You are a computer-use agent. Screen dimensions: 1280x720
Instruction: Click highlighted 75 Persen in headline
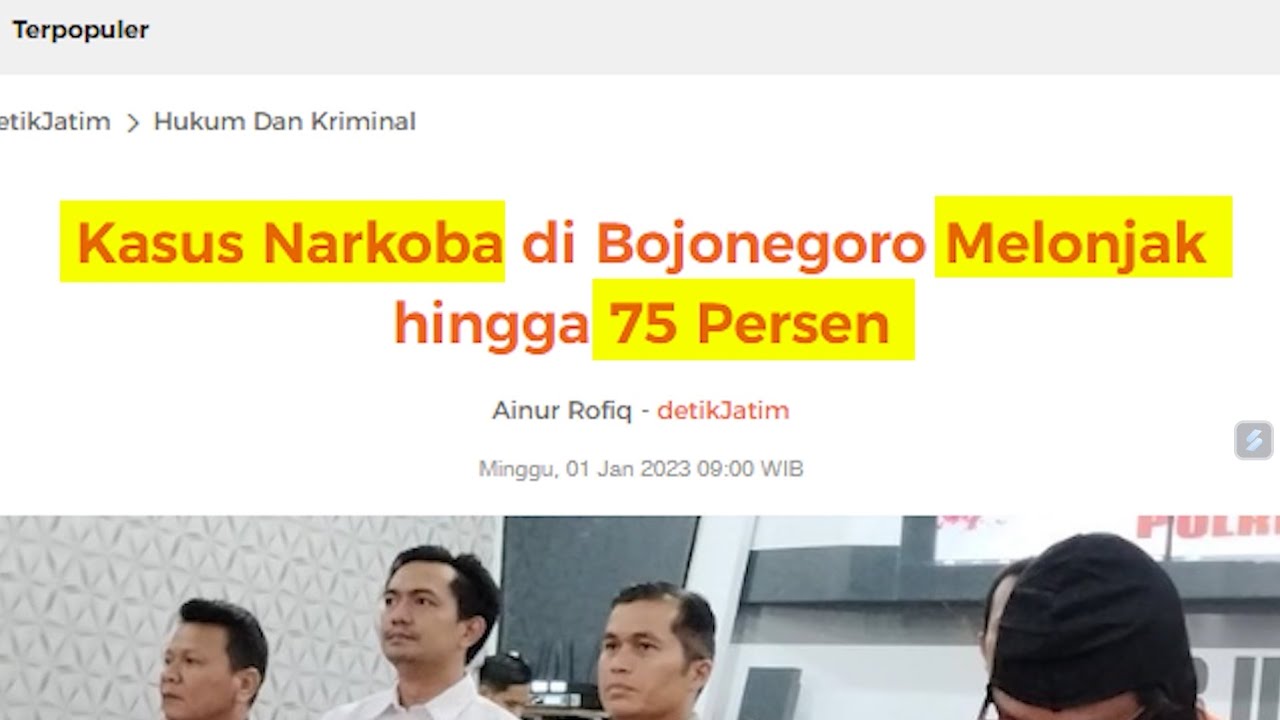(749, 324)
